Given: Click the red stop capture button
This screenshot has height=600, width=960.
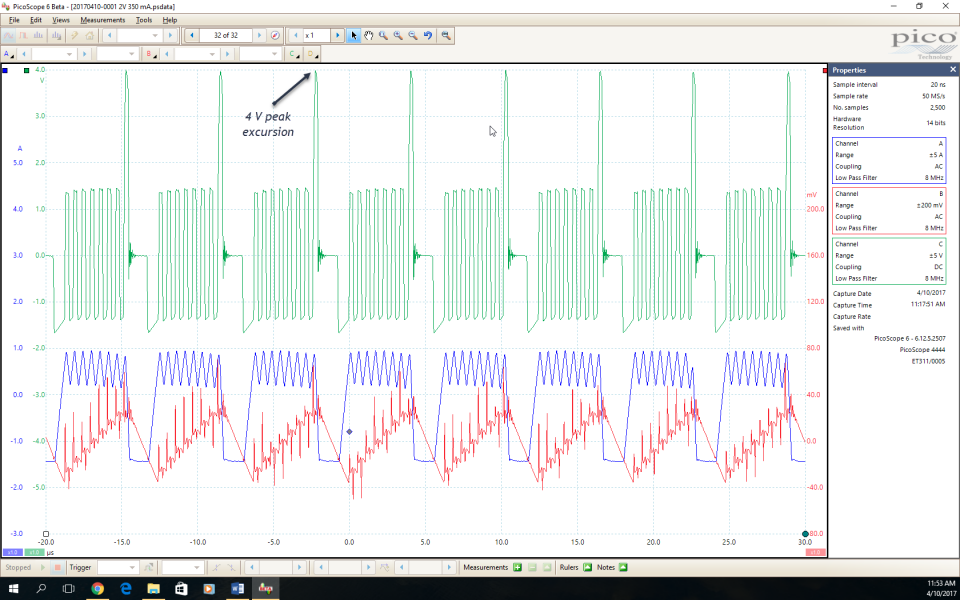Looking at the screenshot, I should pyautogui.click(x=57, y=567).
